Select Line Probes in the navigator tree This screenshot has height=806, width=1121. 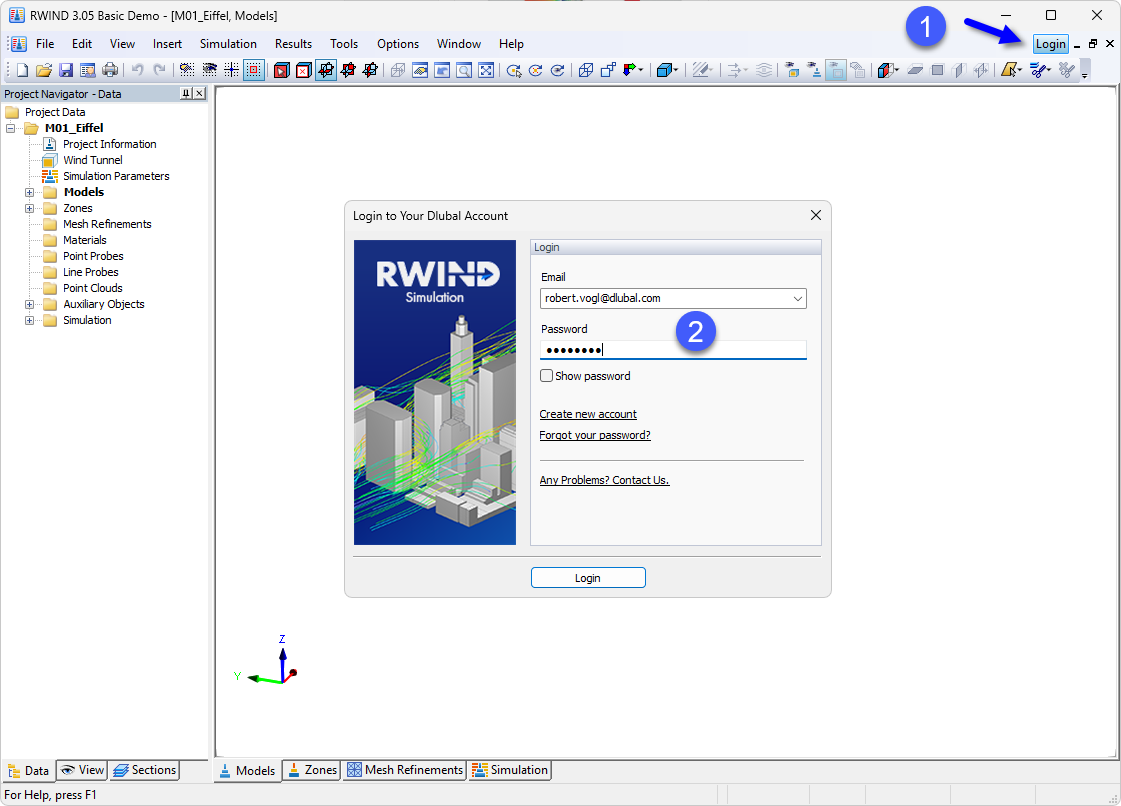91,272
